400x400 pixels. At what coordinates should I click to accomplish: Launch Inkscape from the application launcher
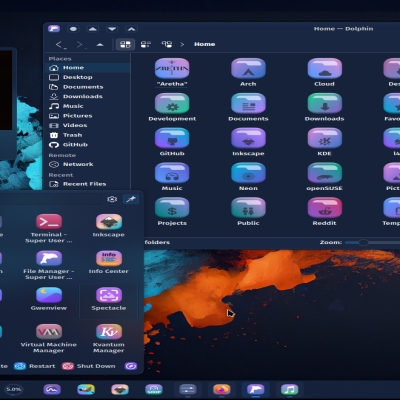pos(109,226)
